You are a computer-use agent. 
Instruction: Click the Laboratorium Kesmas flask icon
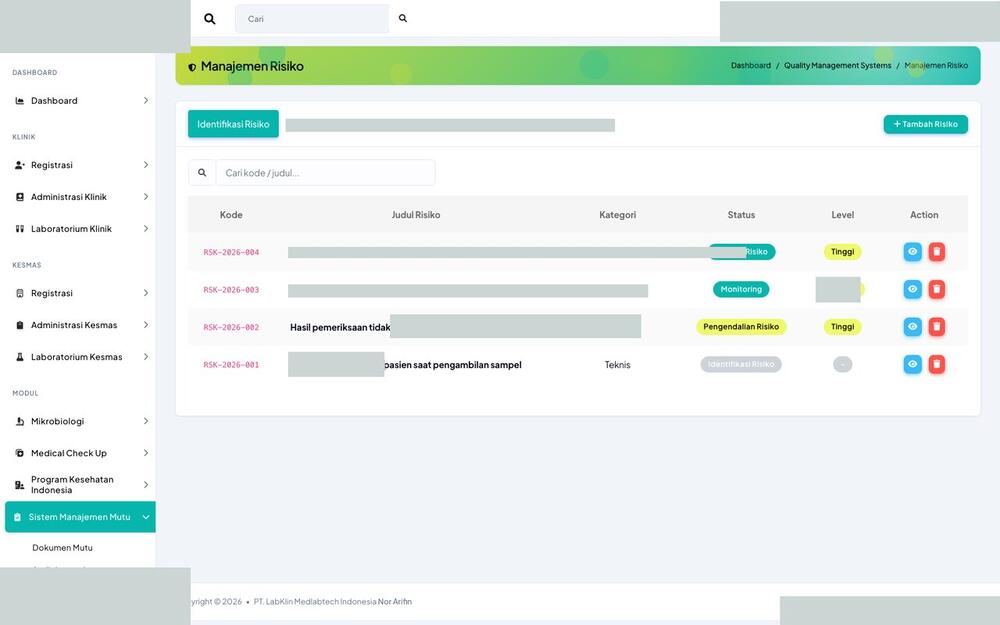click(20, 357)
